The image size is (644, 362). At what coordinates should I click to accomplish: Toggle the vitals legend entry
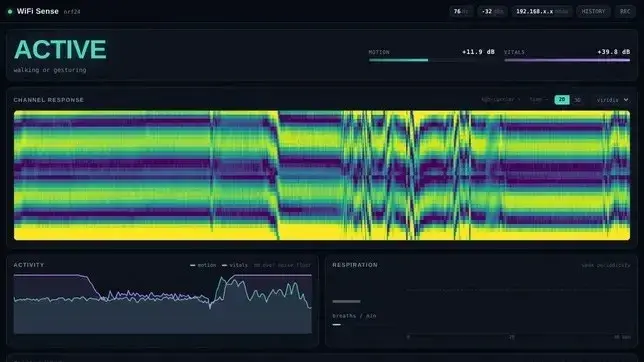[235, 265]
